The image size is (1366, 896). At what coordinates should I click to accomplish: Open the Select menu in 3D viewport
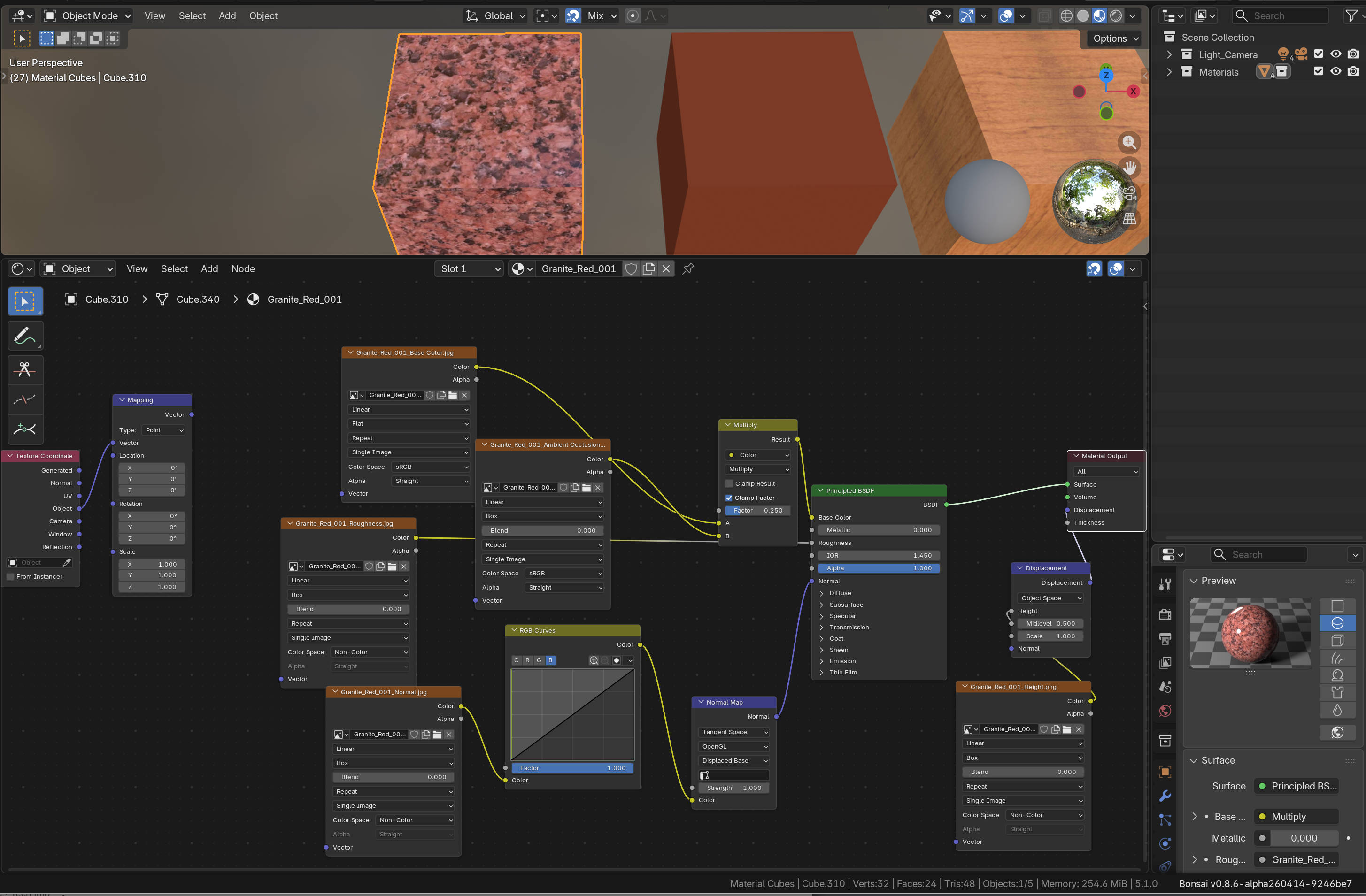pyautogui.click(x=192, y=16)
